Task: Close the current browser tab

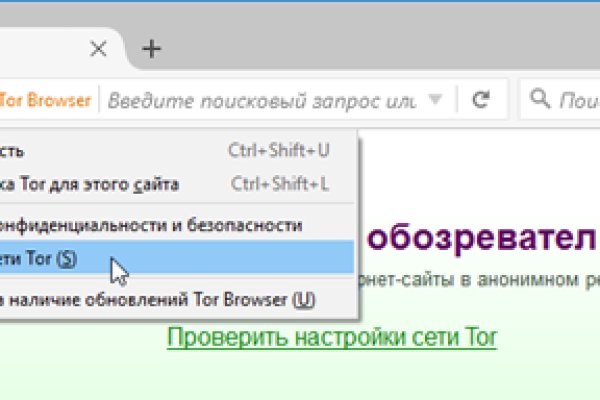Action: (98, 48)
